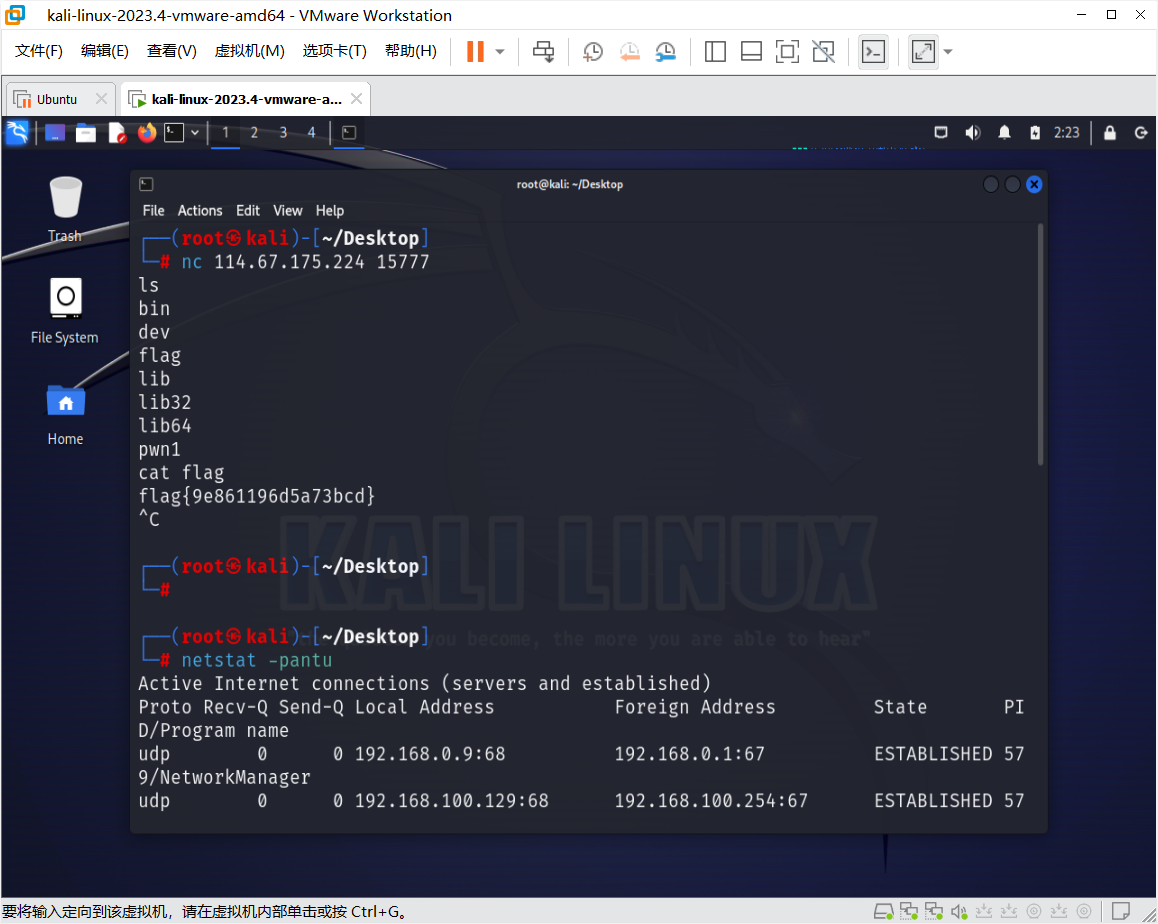Screen dimensions: 1158x924
Task: Open the snapshot manager toolbar icon
Action: coord(665,52)
